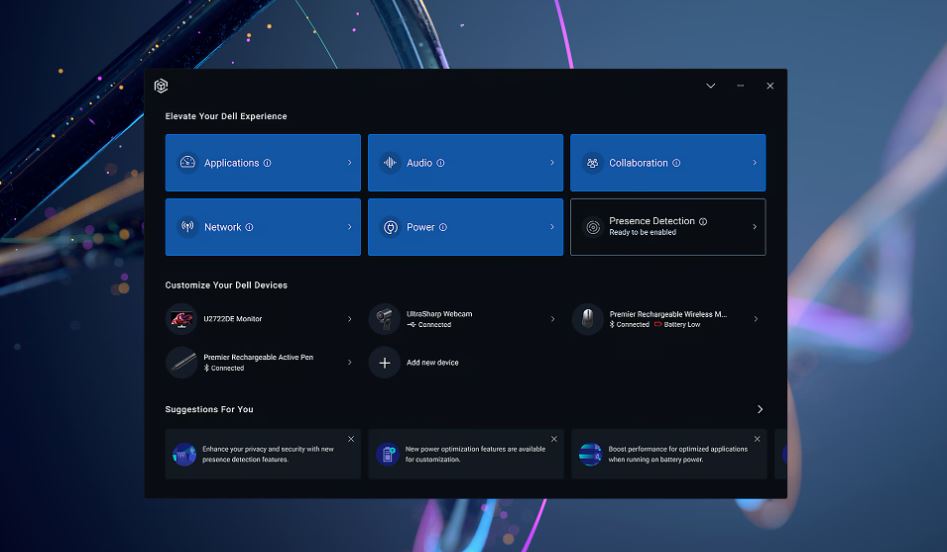Click the Collaboration people icon

pyautogui.click(x=592, y=163)
